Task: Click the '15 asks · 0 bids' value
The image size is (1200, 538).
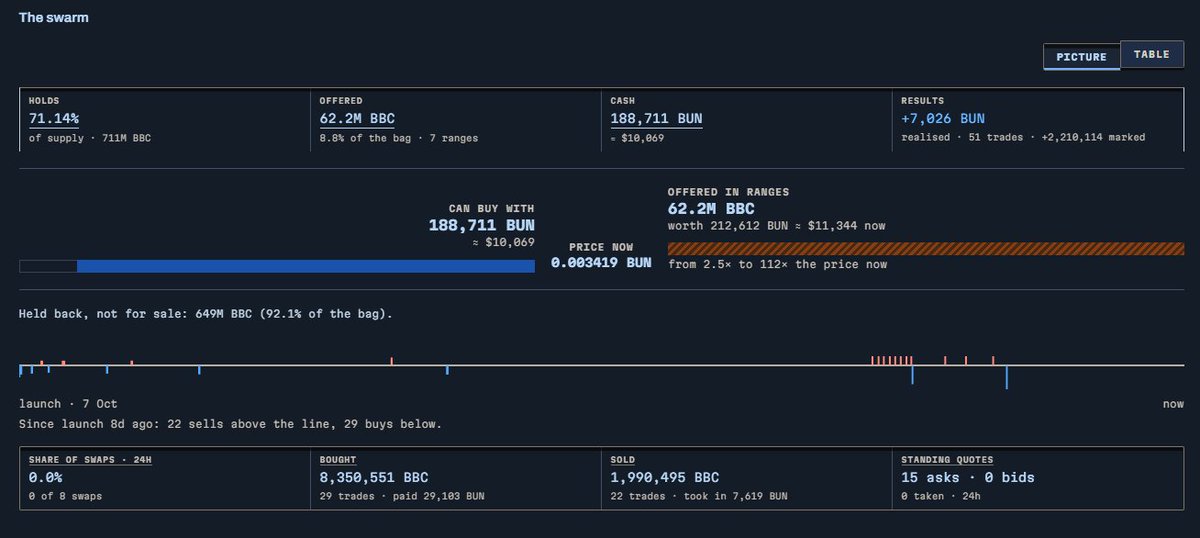Action: click(968, 478)
